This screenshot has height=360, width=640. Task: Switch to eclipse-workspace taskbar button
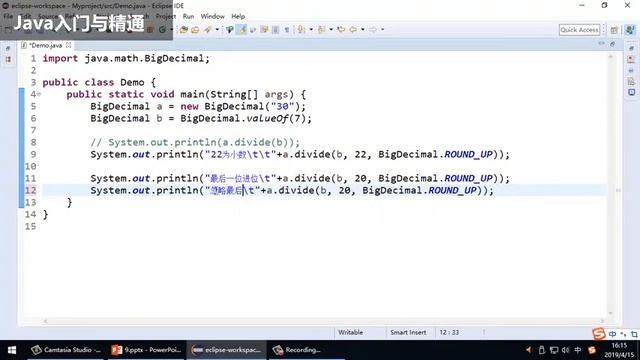pyautogui.click(x=227, y=350)
